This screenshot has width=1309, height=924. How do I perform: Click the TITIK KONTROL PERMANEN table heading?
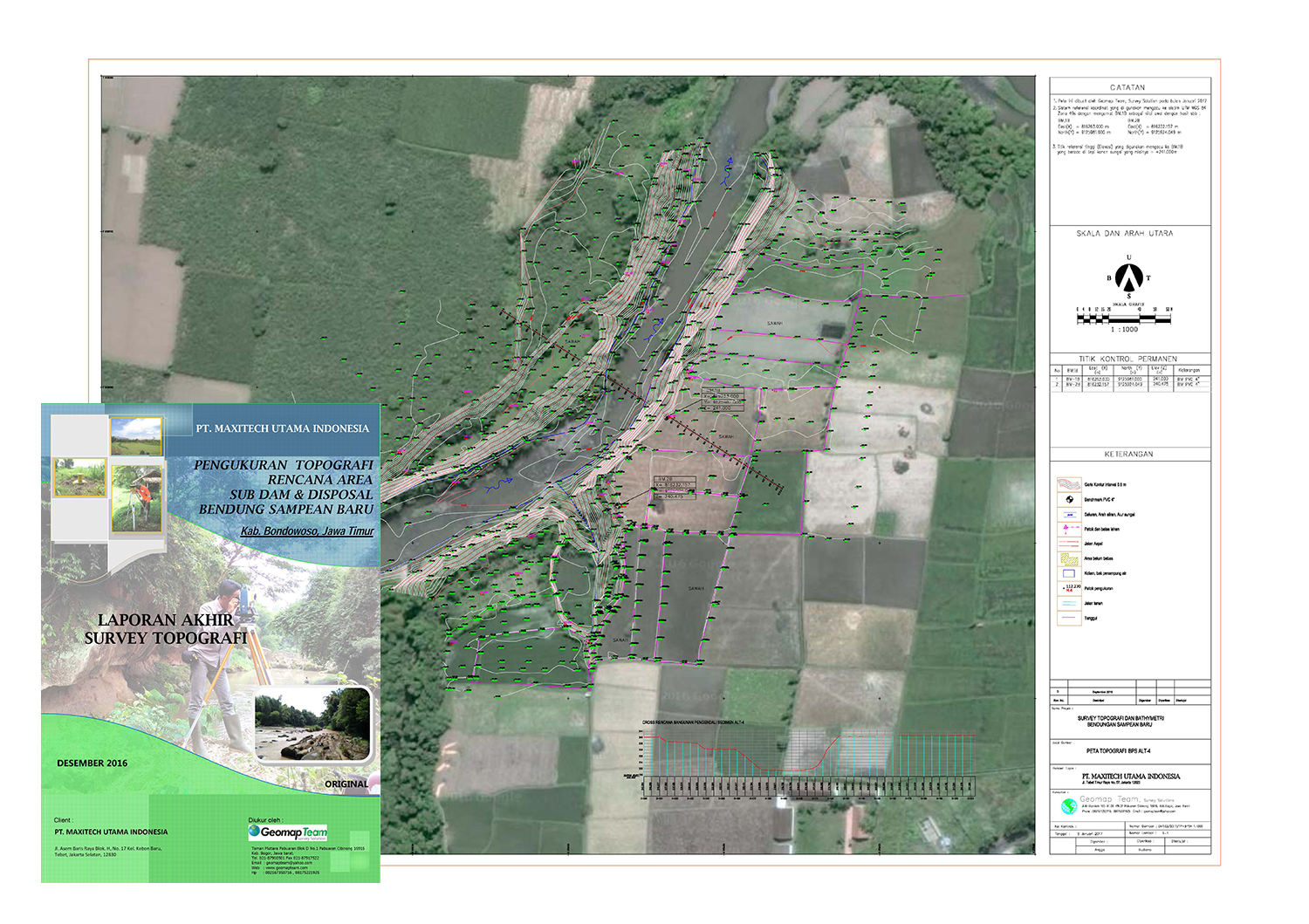coord(1127,359)
